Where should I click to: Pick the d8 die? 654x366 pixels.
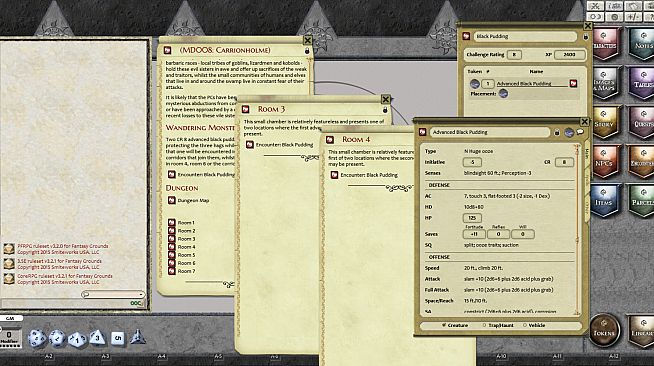[x=98, y=338]
